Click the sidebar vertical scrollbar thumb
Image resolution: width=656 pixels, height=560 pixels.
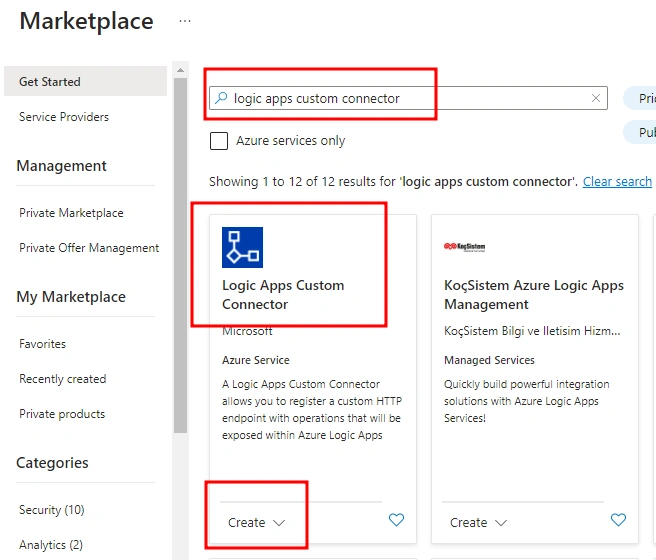[x=180, y=255]
